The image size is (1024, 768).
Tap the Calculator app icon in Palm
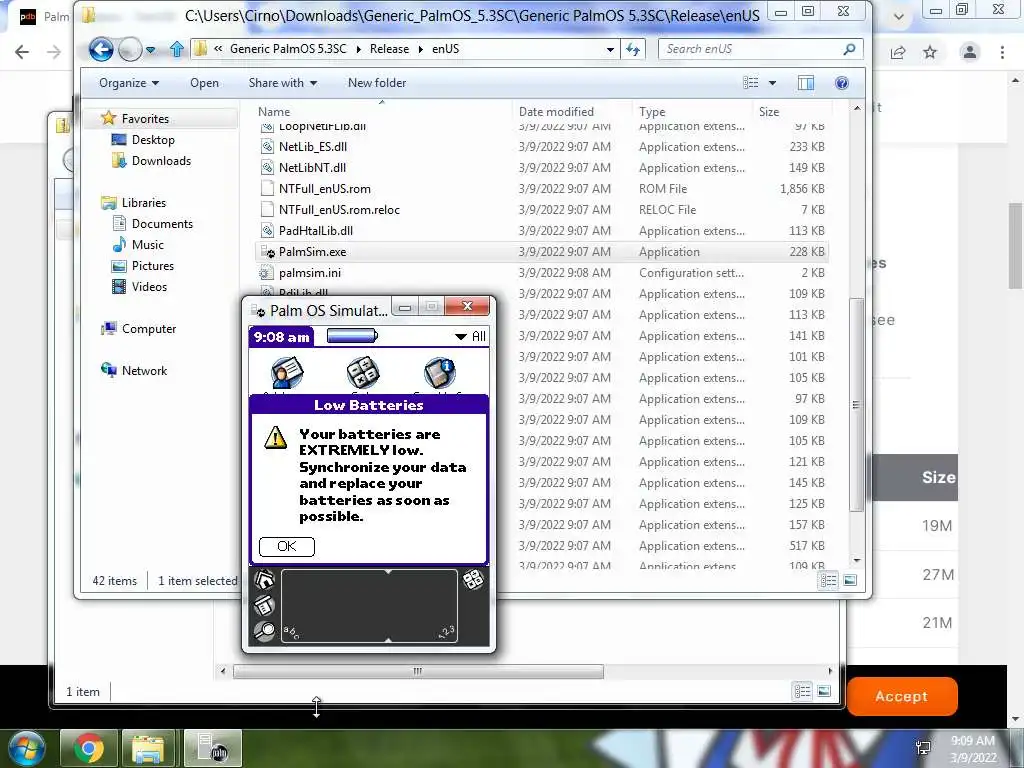pos(363,374)
